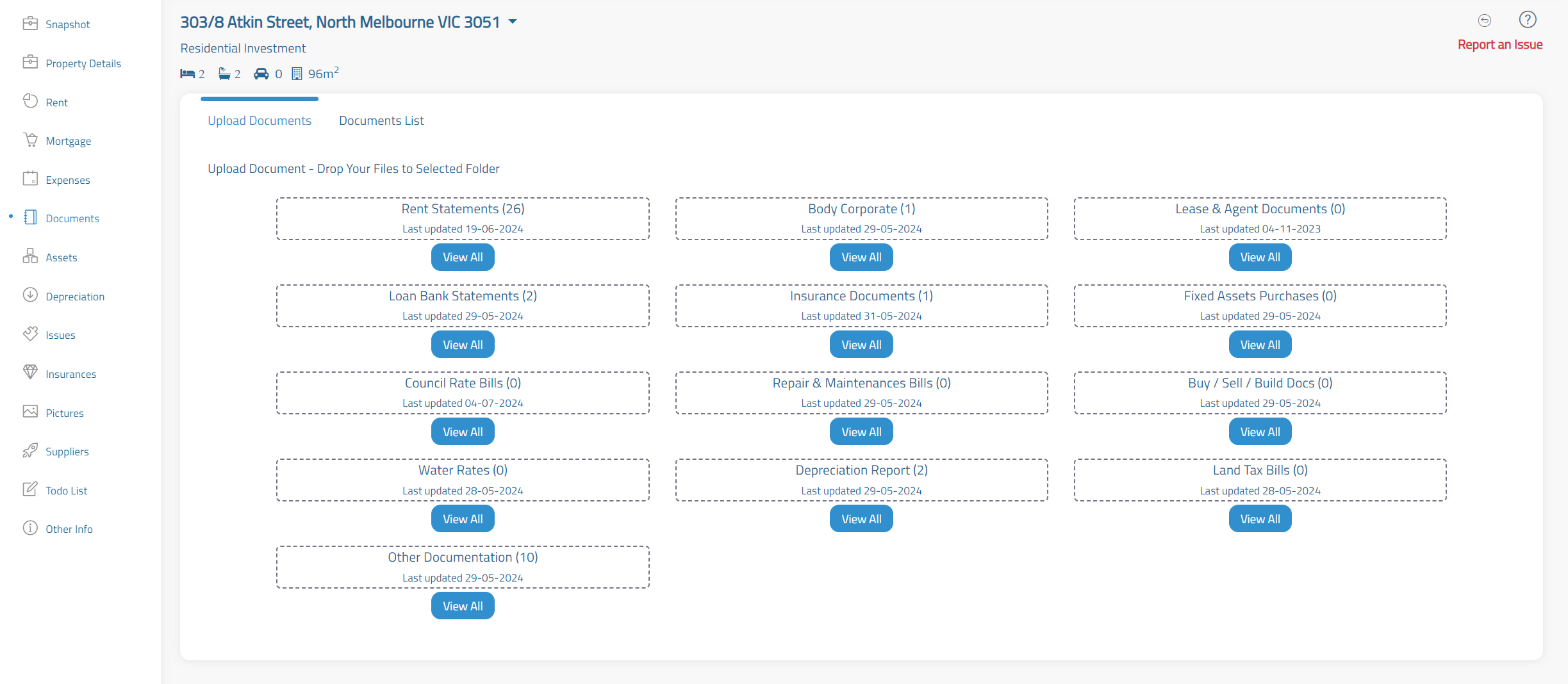Image resolution: width=1568 pixels, height=684 pixels.
Task: Open Rent via its pie chart icon
Action: tap(30, 101)
